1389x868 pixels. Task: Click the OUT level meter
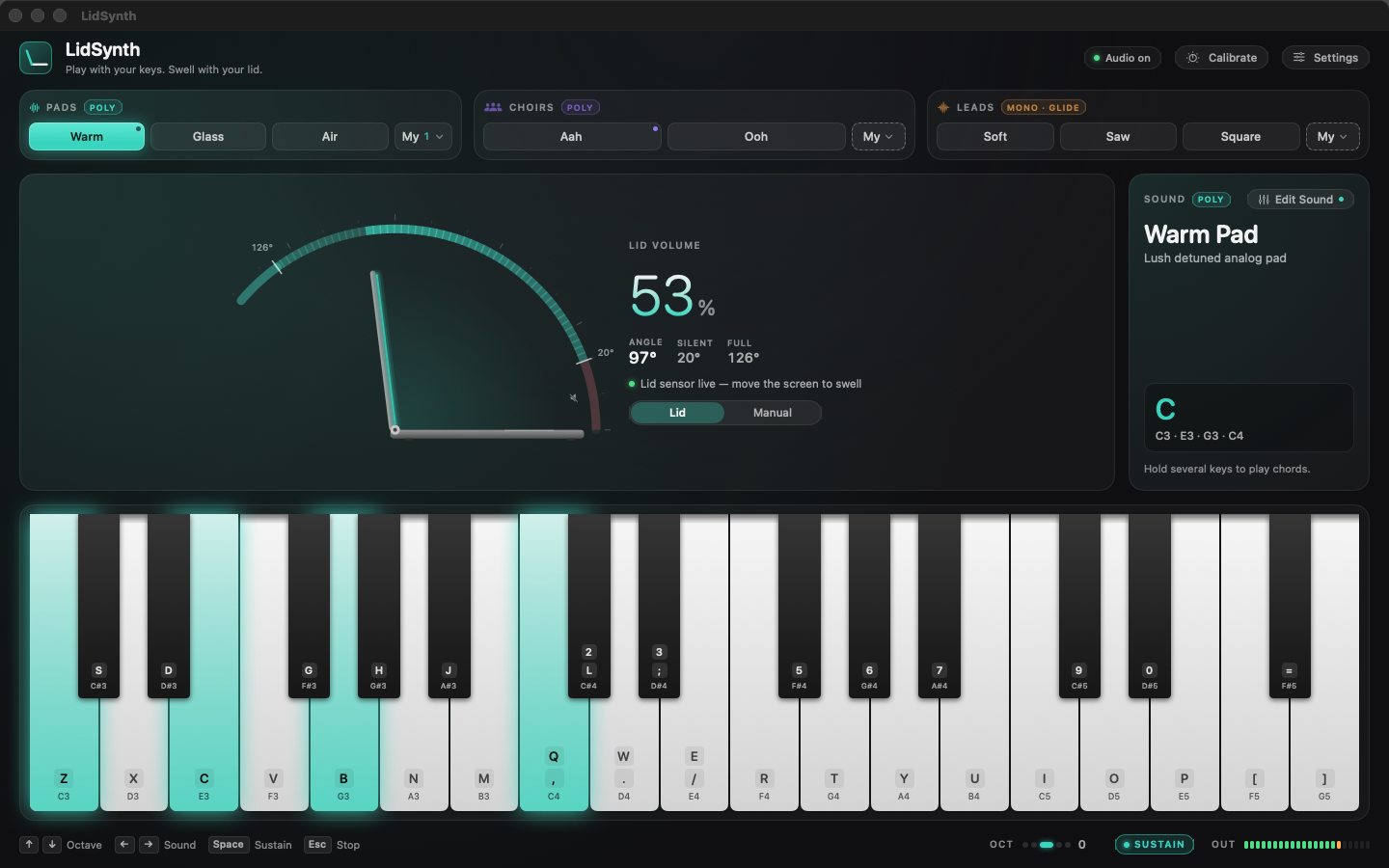tap(1306, 845)
